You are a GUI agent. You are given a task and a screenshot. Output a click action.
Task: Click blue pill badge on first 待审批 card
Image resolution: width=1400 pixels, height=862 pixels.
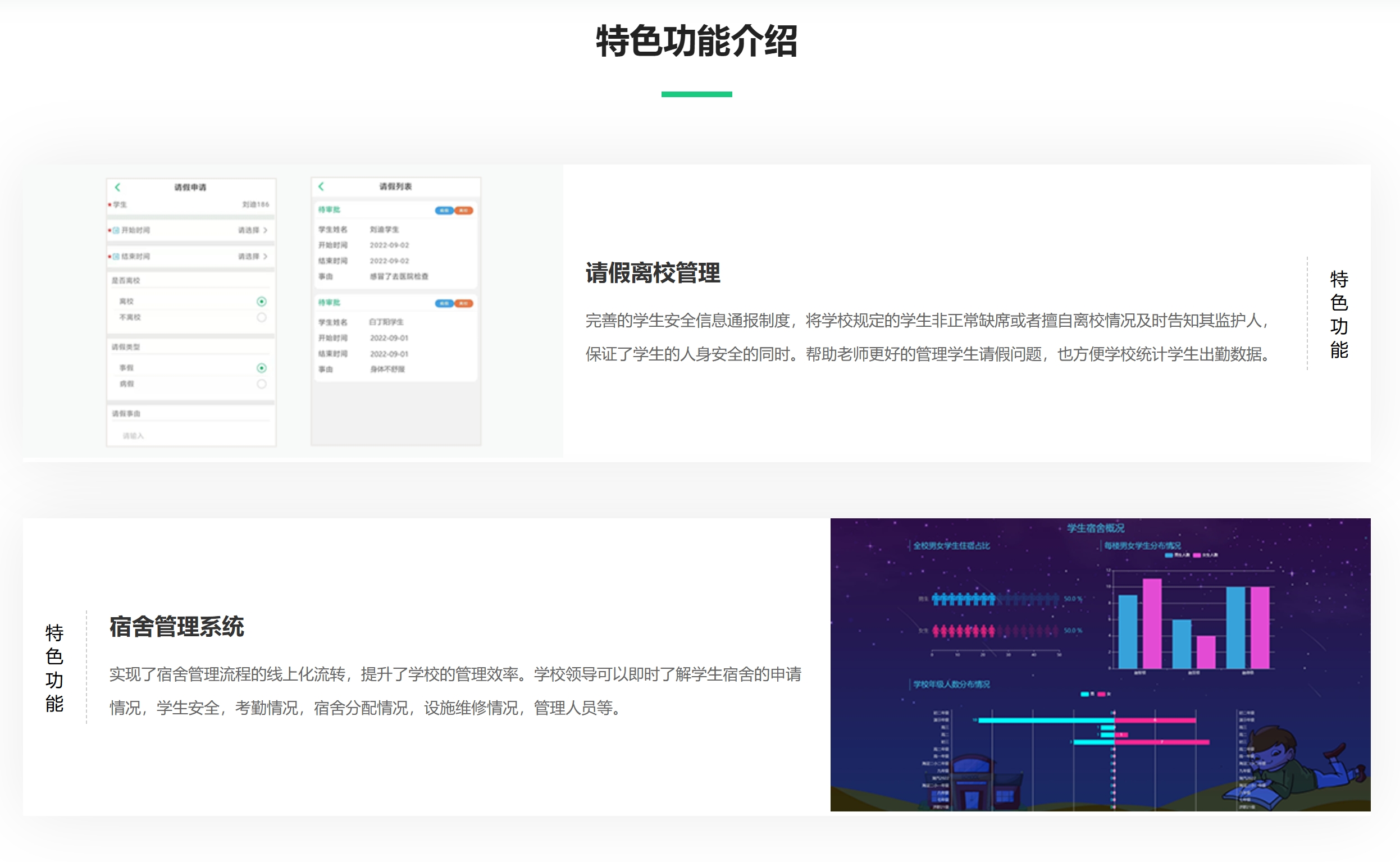point(444,211)
